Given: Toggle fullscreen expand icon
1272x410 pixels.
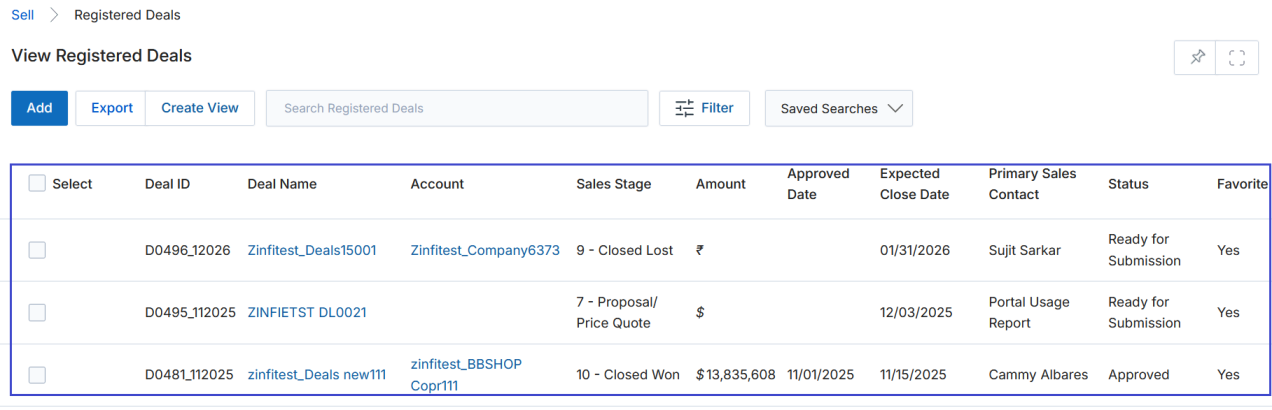Looking at the screenshot, I should pos(1237,58).
